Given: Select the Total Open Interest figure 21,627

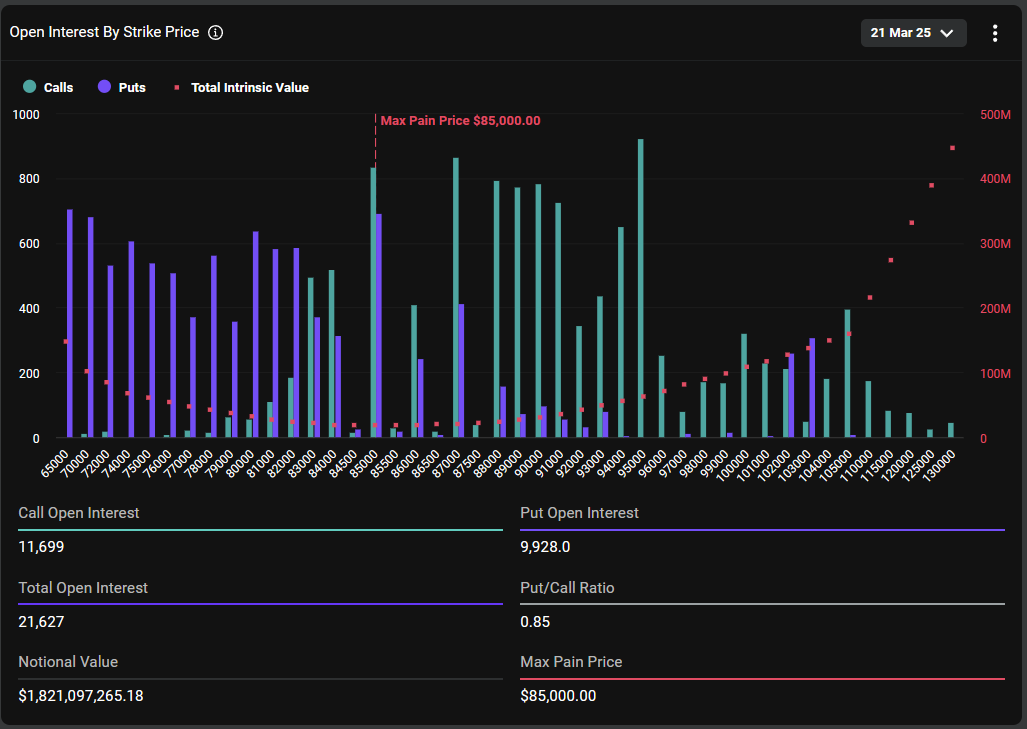Looking at the screenshot, I should pyautogui.click(x=42, y=622).
